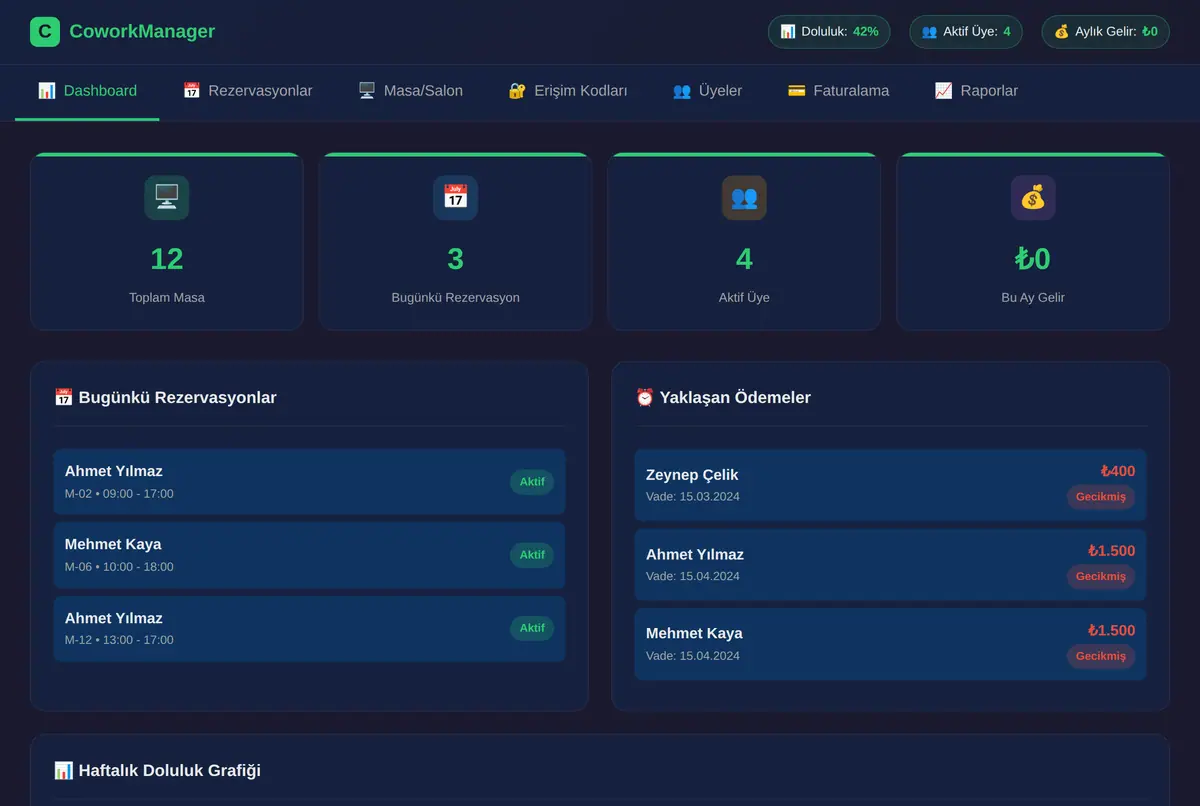Select reservation text M-12 • 13:00 - 17:00
This screenshot has width=1200, height=806.
[x=119, y=640]
